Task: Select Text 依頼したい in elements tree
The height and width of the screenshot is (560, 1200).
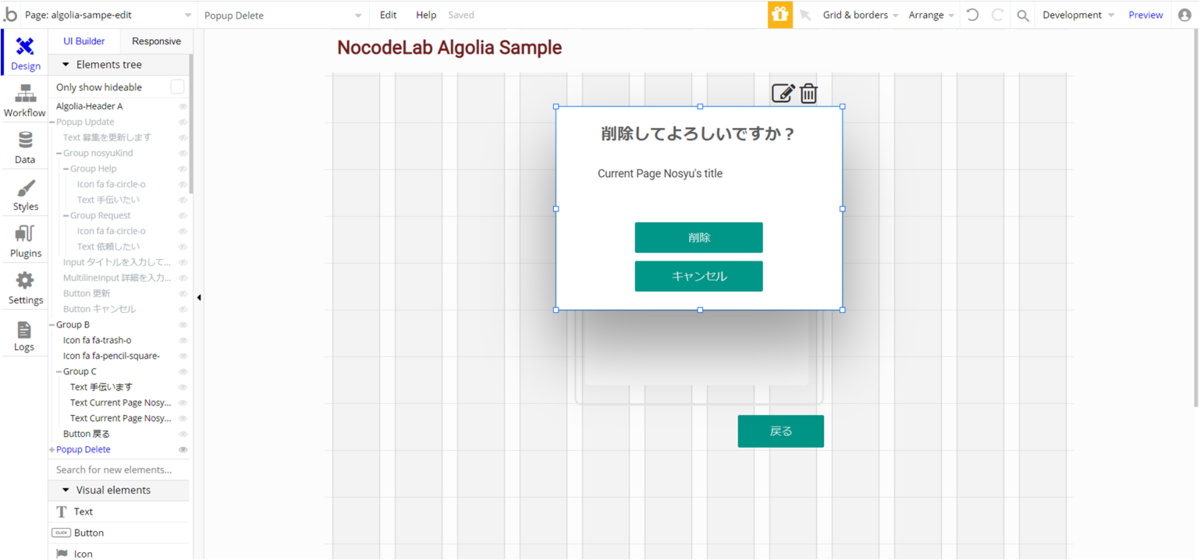Action: coord(108,246)
